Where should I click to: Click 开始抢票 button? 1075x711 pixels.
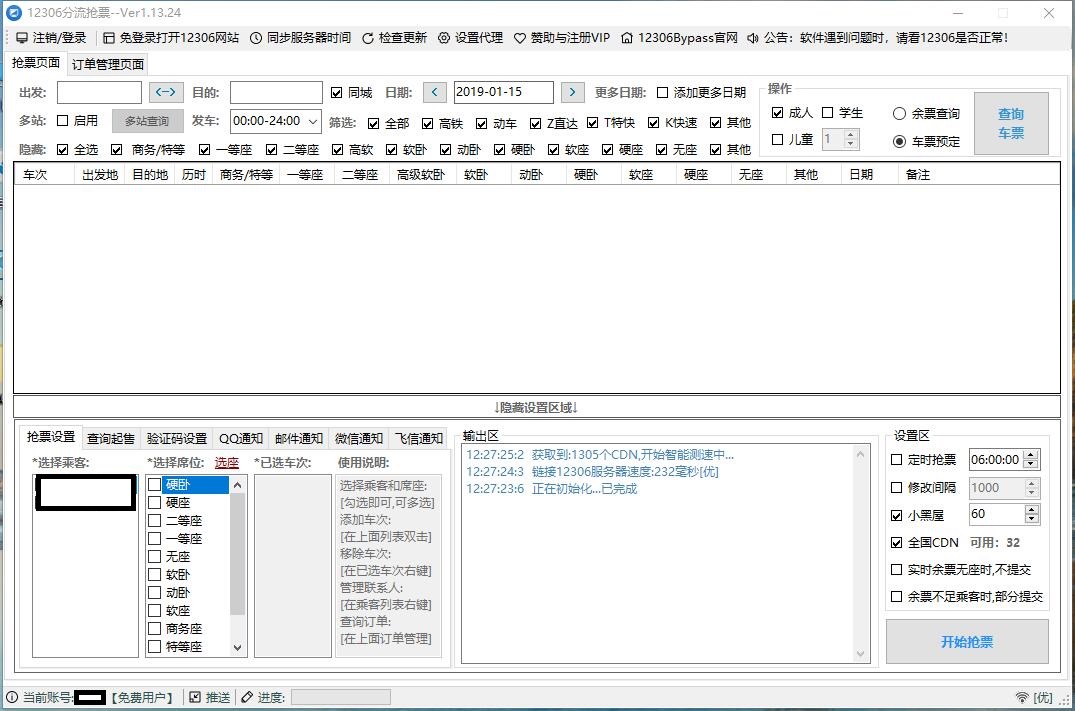click(x=967, y=642)
